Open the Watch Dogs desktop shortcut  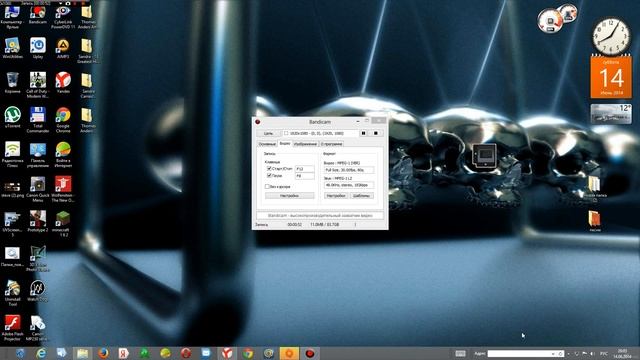pos(38,291)
